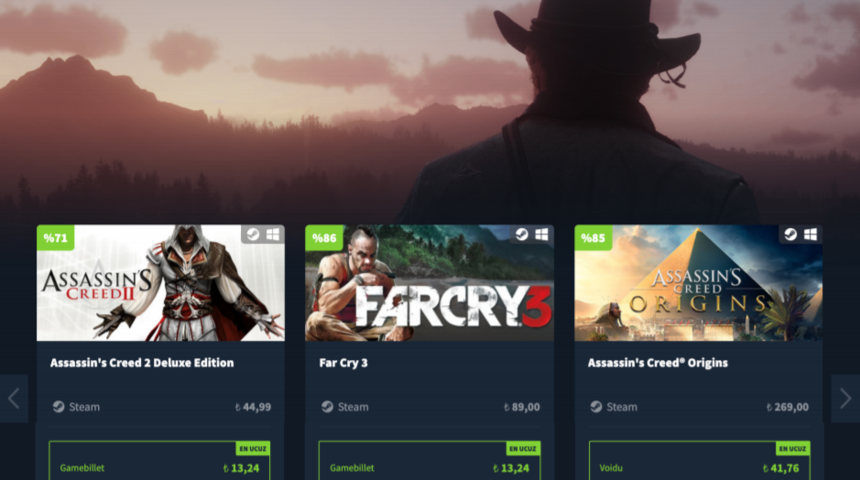The height and width of the screenshot is (480, 860).
Task: Advance carousel with the right arrow
Action: click(x=845, y=399)
